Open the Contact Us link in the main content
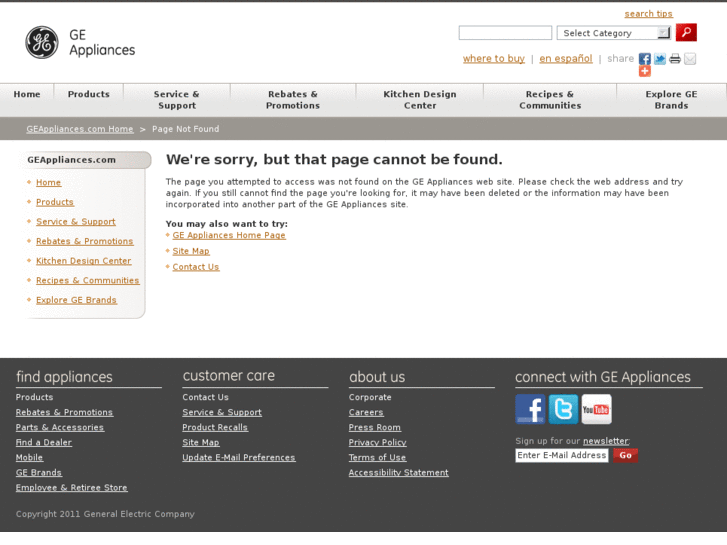The height and width of the screenshot is (545, 727). pos(196,267)
